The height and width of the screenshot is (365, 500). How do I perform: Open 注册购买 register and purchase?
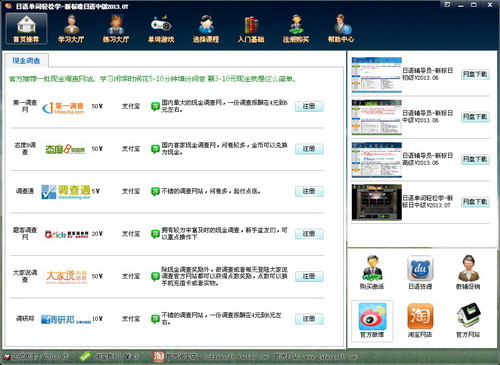click(296, 29)
